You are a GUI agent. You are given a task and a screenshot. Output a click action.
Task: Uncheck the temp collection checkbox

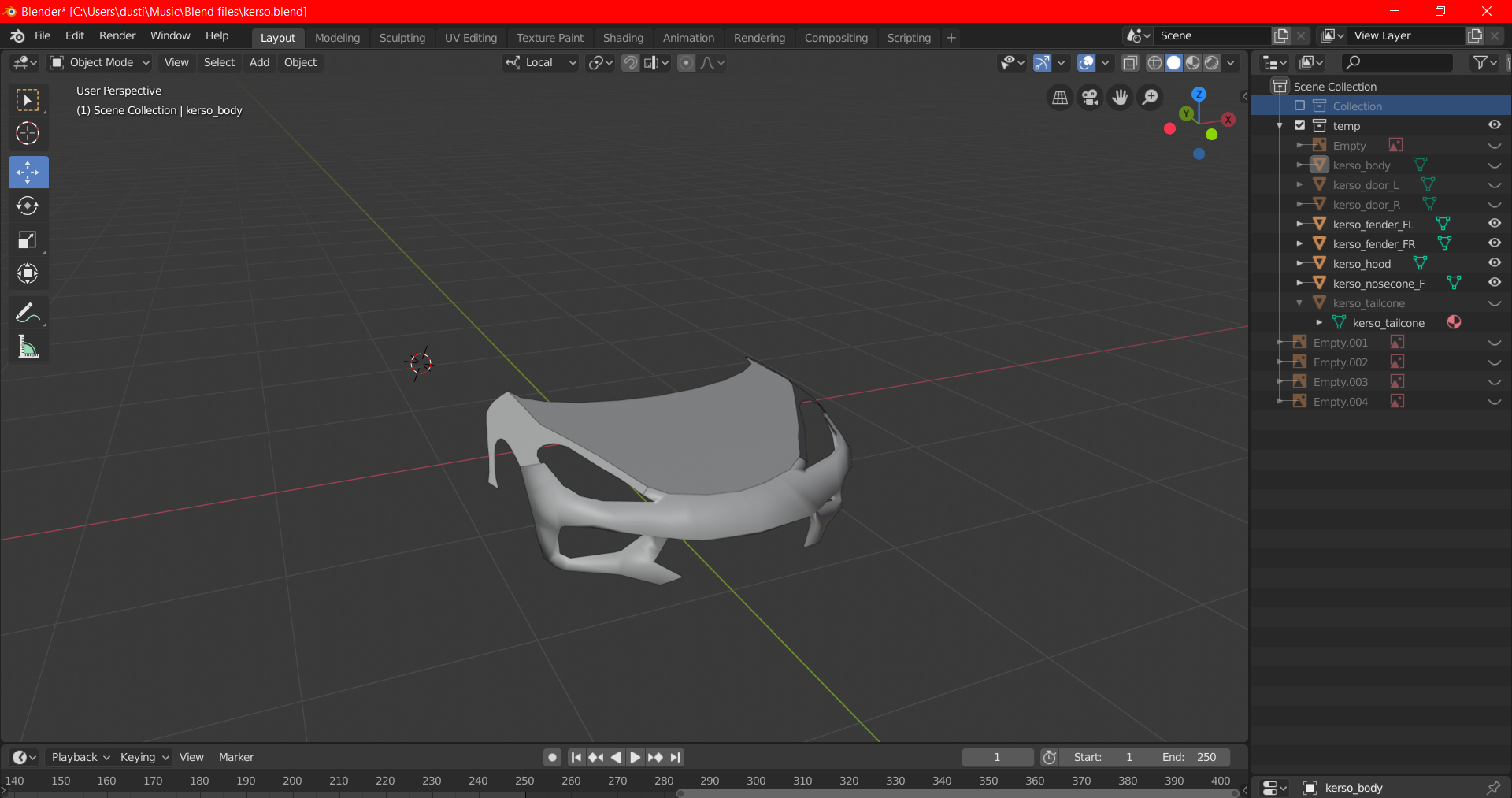pyautogui.click(x=1299, y=125)
